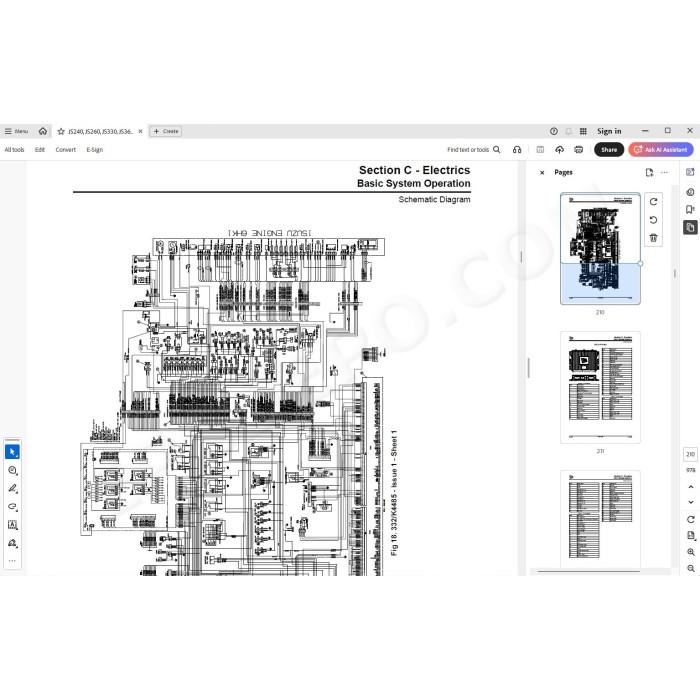The image size is (700, 700).
Task: Click the current page number box 210
Action: [690, 454]
